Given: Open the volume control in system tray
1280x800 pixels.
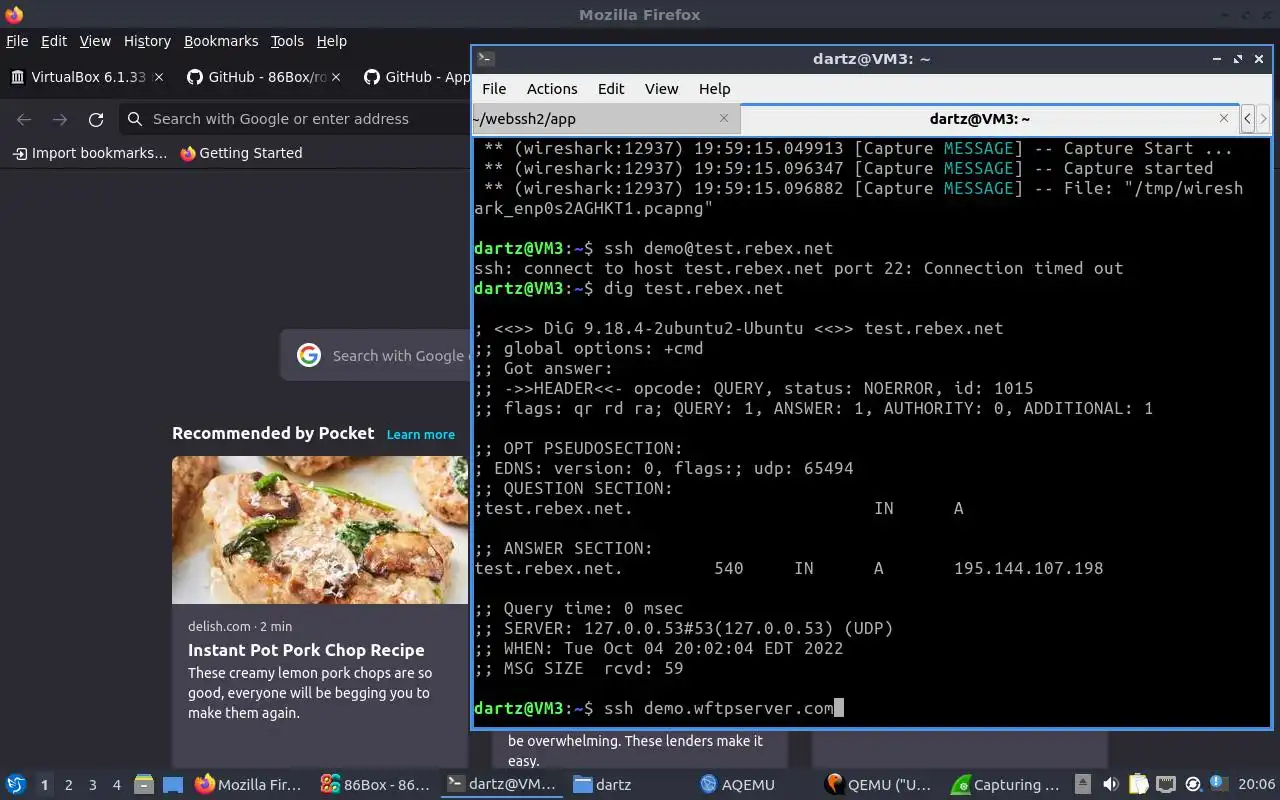Looking at the screenshot, I should [x=1111, y=785].
